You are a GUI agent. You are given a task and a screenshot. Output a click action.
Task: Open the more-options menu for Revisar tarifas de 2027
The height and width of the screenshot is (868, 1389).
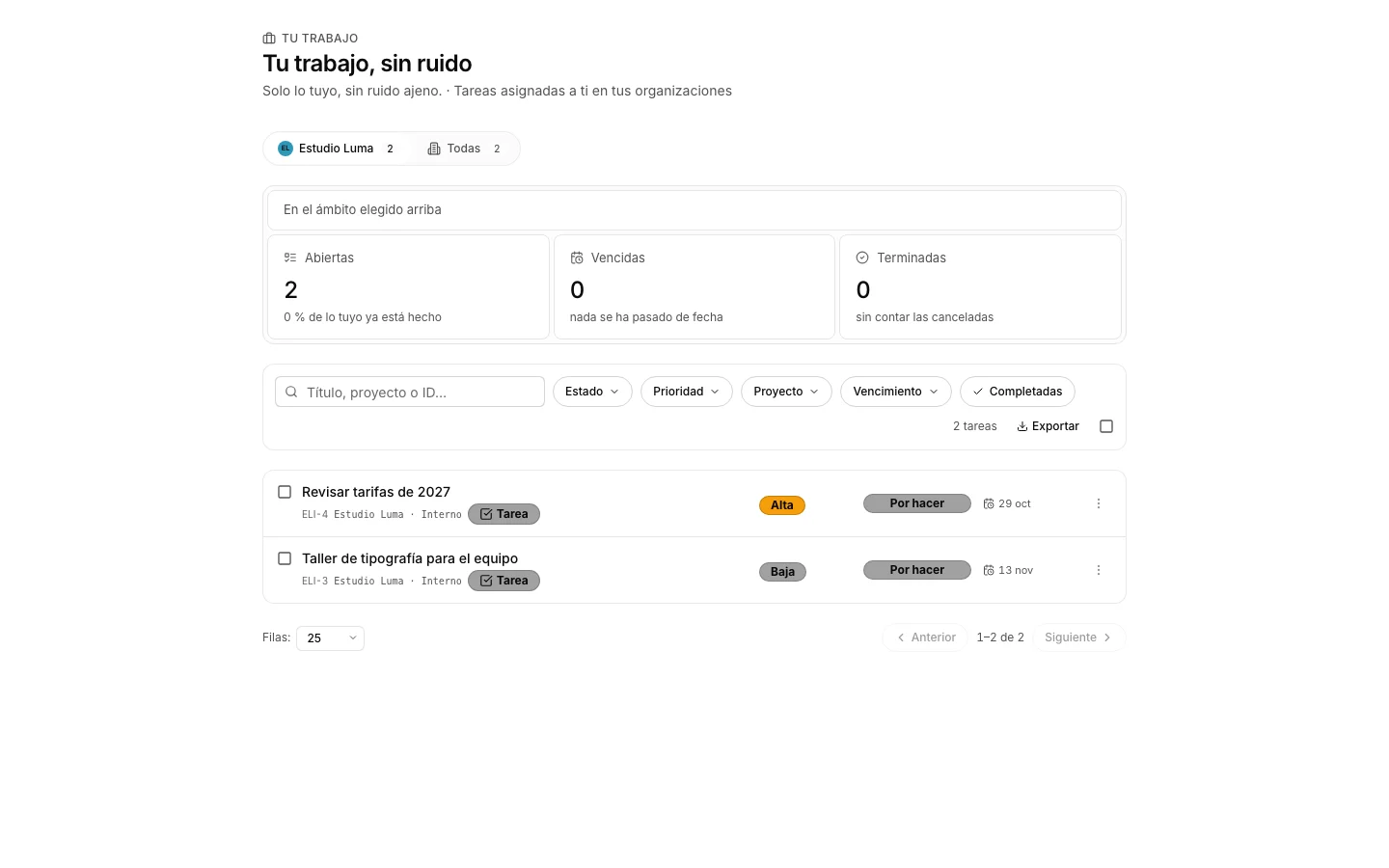1099,503
